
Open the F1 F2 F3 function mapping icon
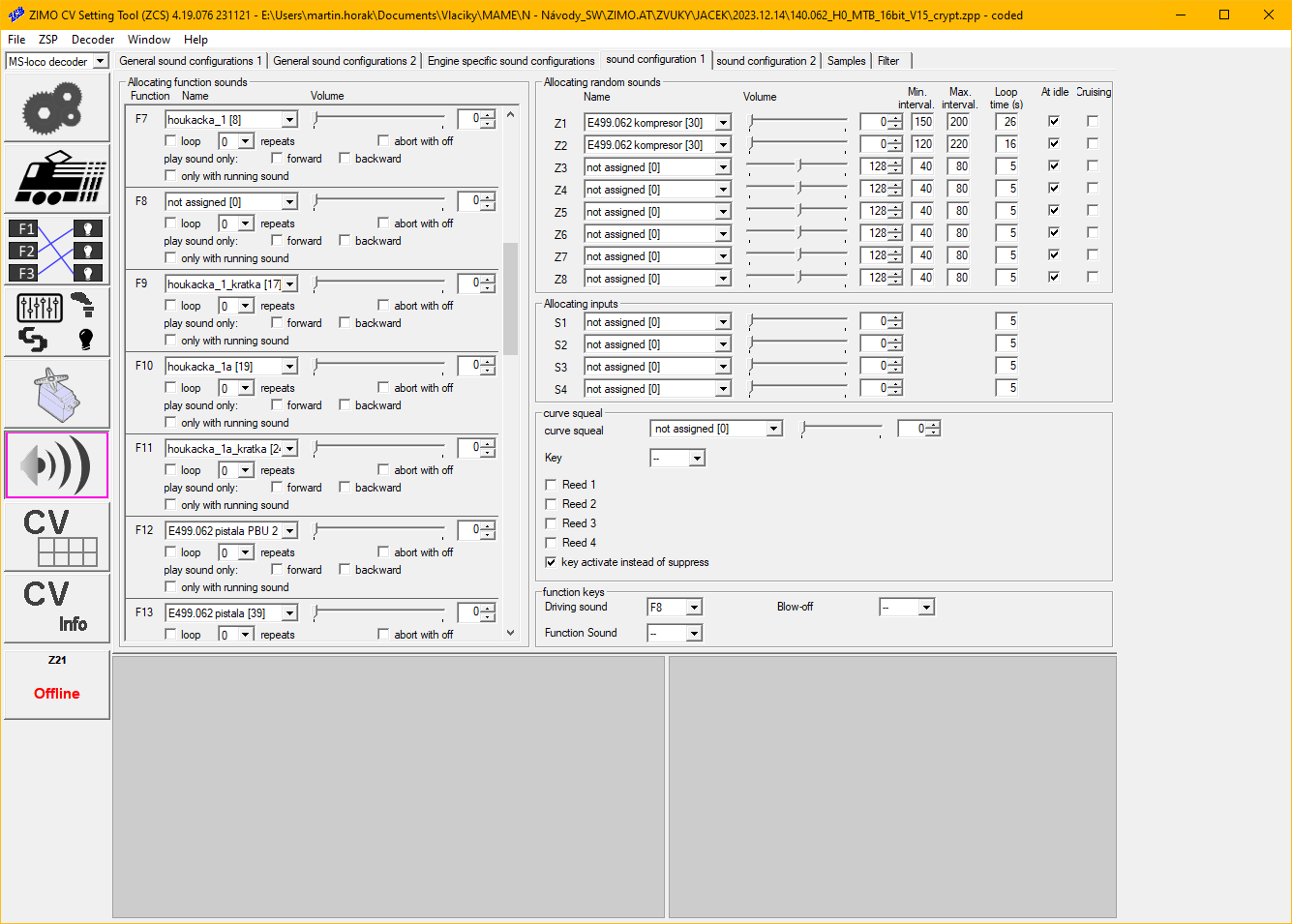[x=56, y=251]
